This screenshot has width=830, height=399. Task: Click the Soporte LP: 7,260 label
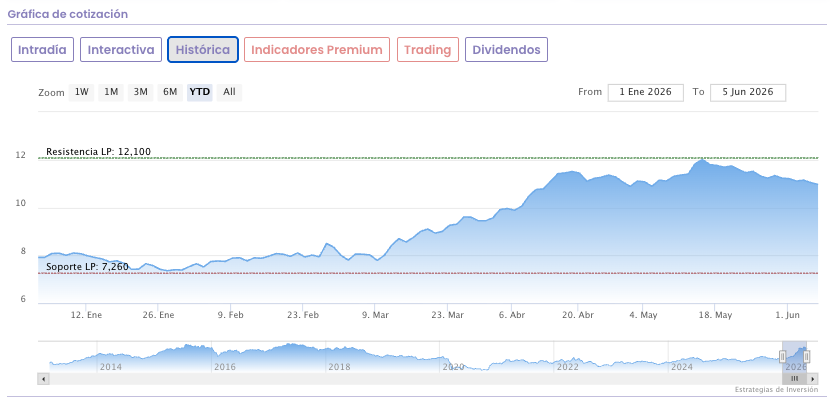[x=87, y=267]
